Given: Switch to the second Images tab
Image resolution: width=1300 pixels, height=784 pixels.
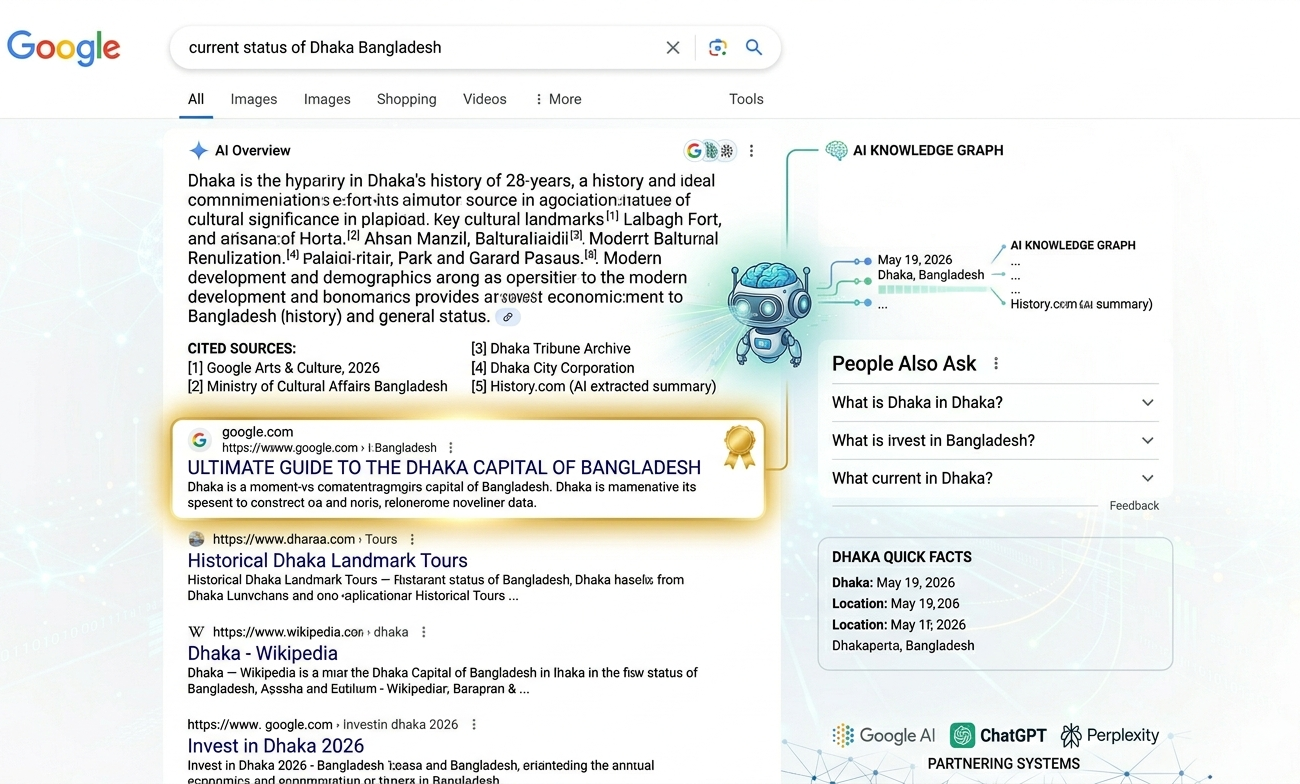Looking at the screenshot, I should tap(327, 99).
